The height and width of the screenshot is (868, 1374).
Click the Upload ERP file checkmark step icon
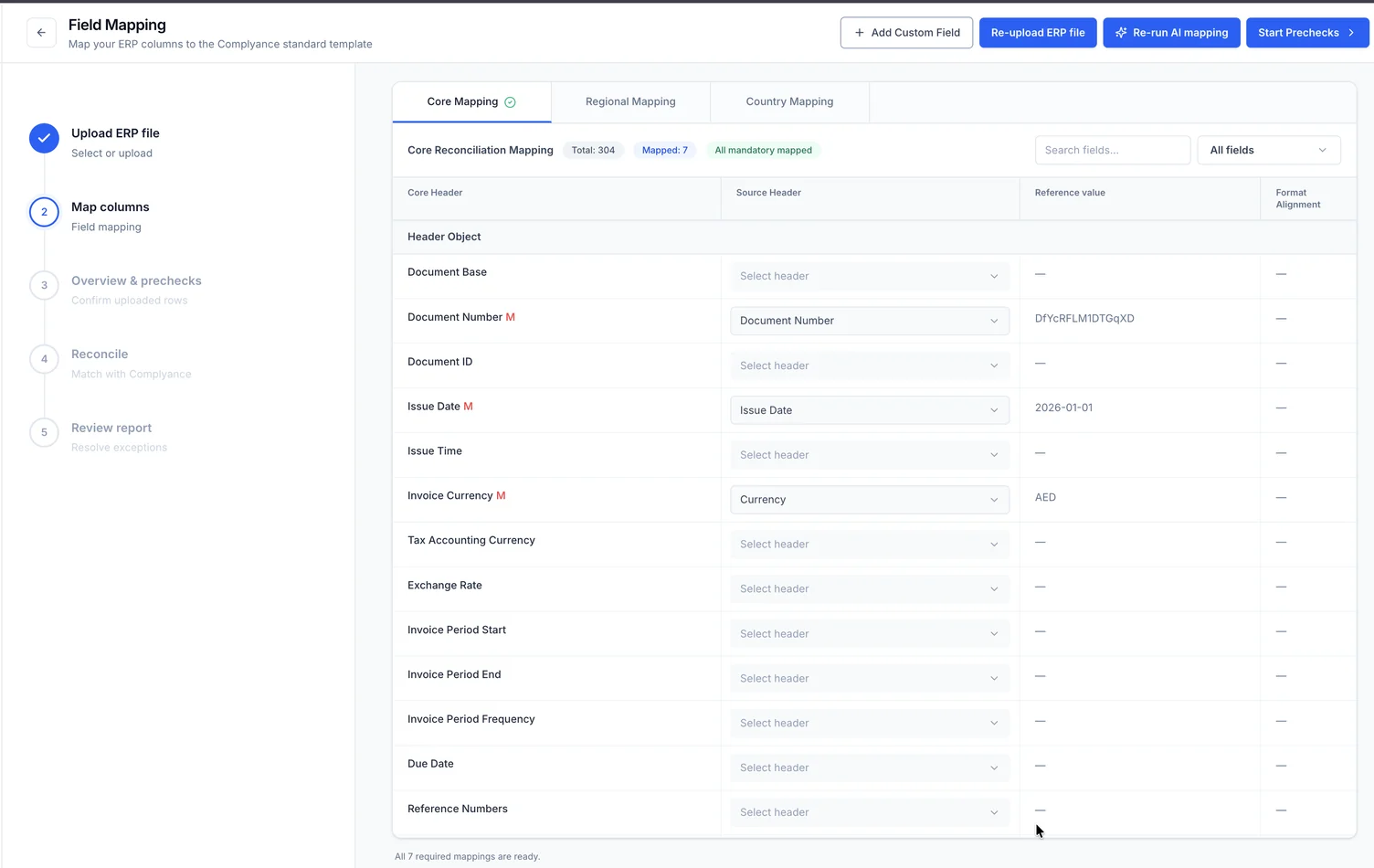(x=44, y=138)
